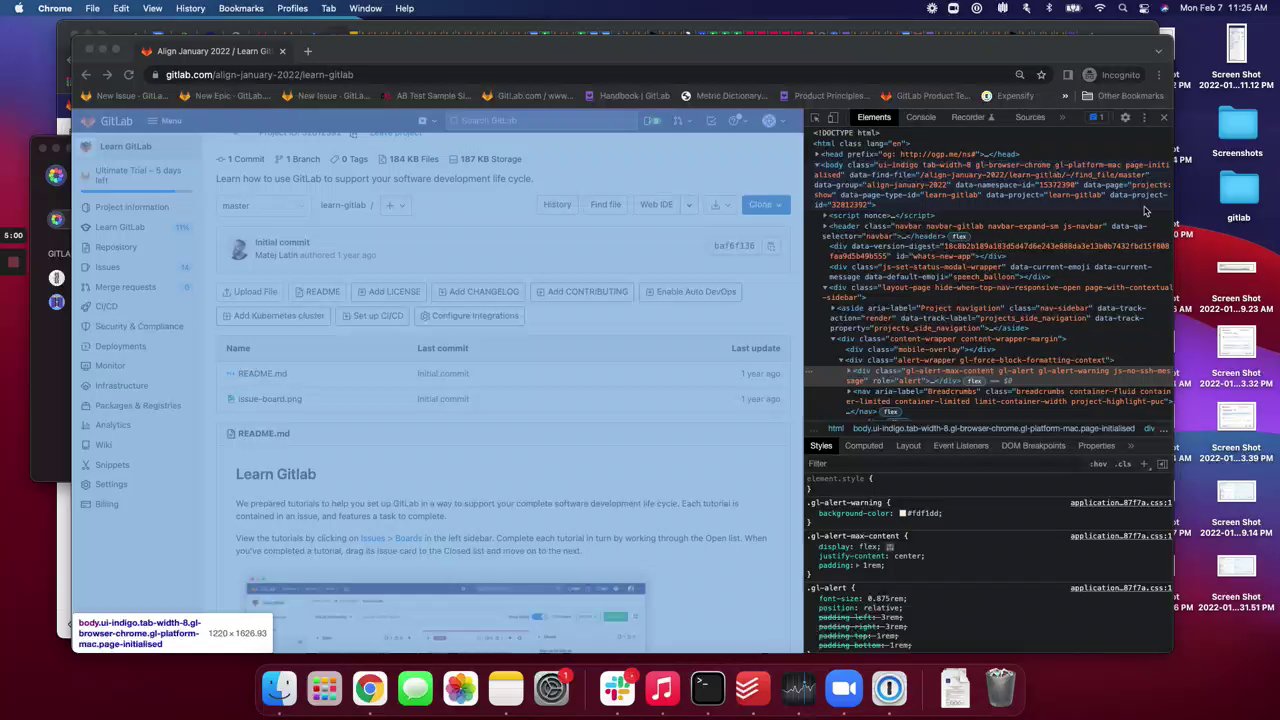Open a new Chrome tab with the plus
Image resolution: width=1280 pixels, height=720 pixels.
(308, 51)
